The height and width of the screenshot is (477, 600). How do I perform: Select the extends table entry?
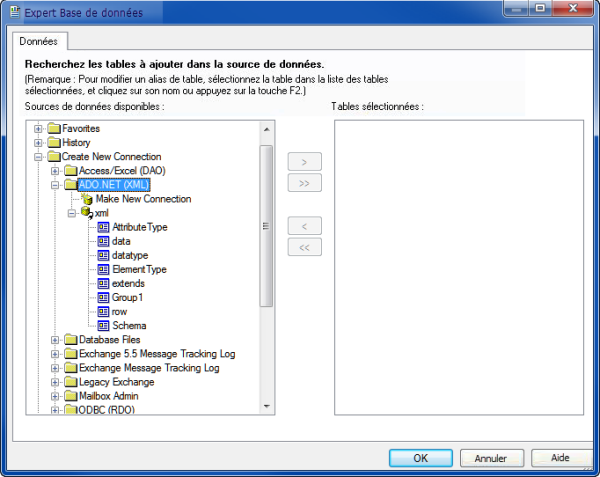pyautogui.click(x=128, y=284)
